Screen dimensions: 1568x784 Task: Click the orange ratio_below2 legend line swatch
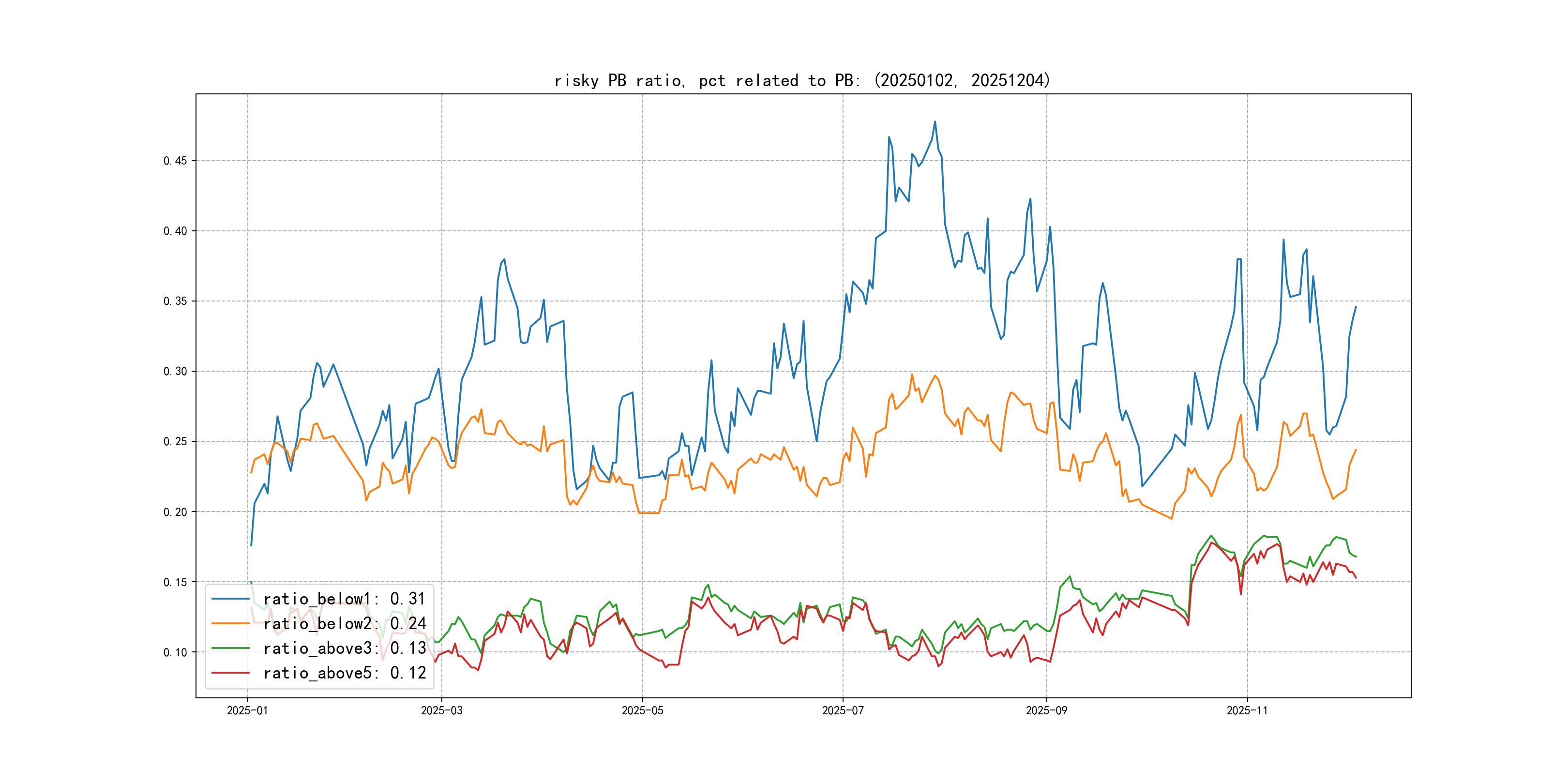(230, 623)
